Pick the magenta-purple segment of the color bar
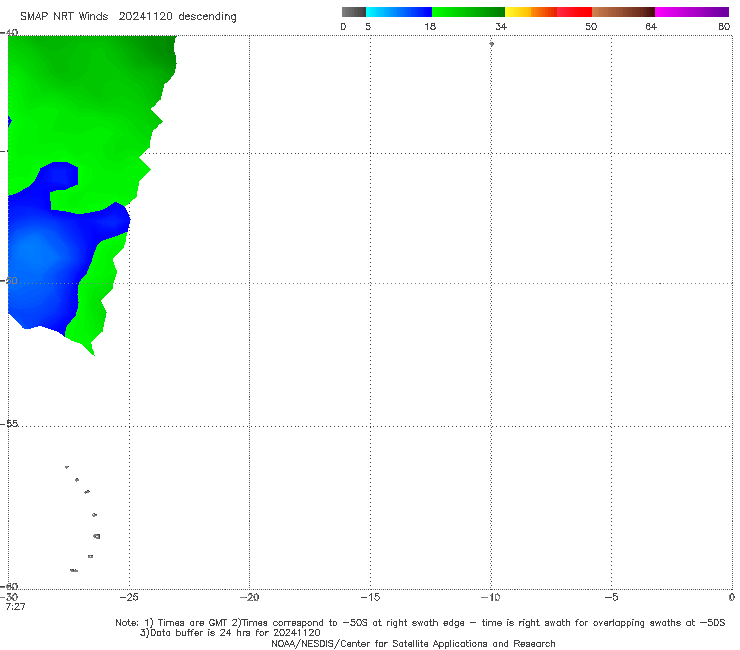The image size is (740, 650). tap(692, 12)
